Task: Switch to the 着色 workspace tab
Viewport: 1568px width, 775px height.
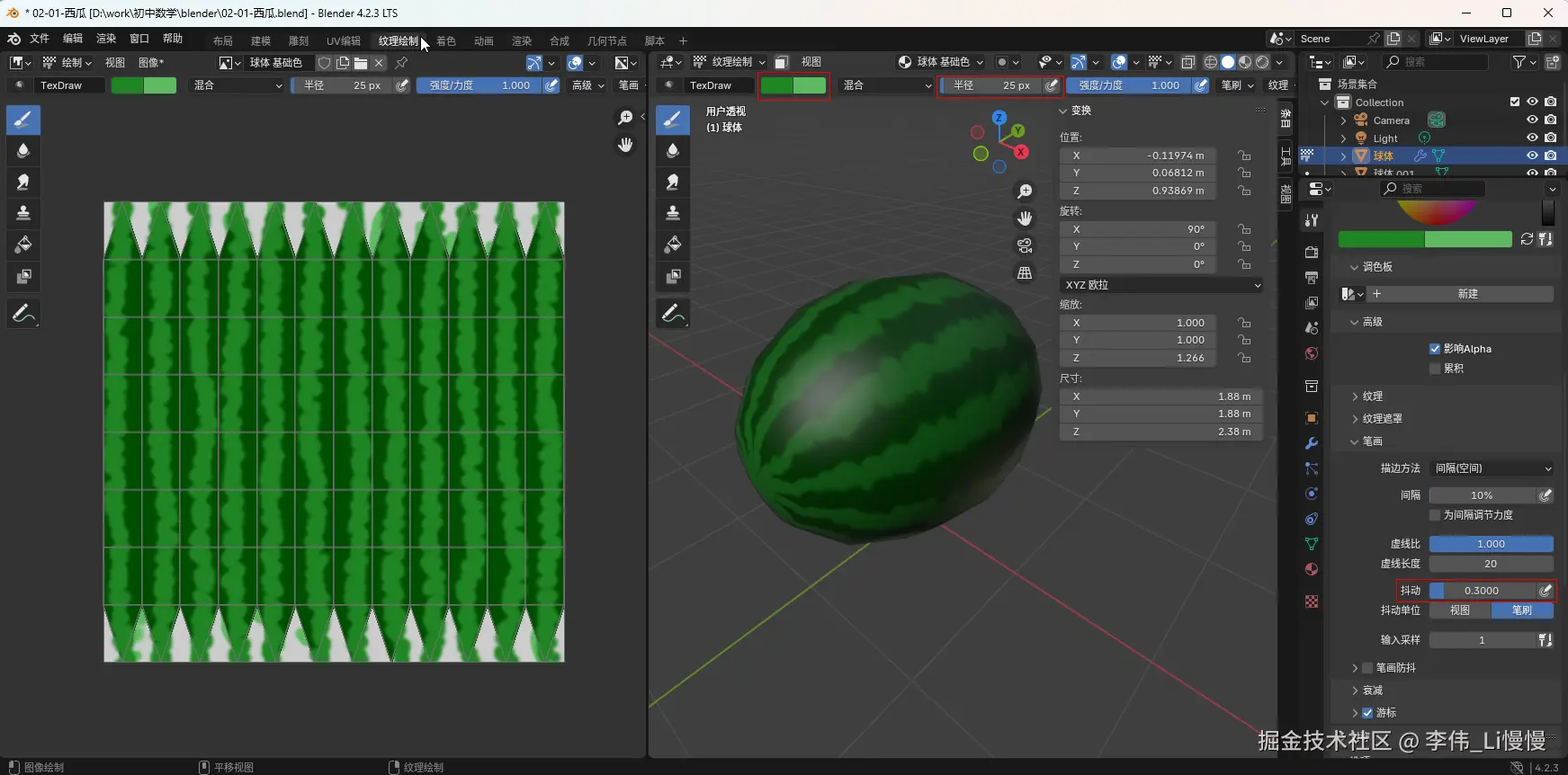Action: tap(445, 40)
